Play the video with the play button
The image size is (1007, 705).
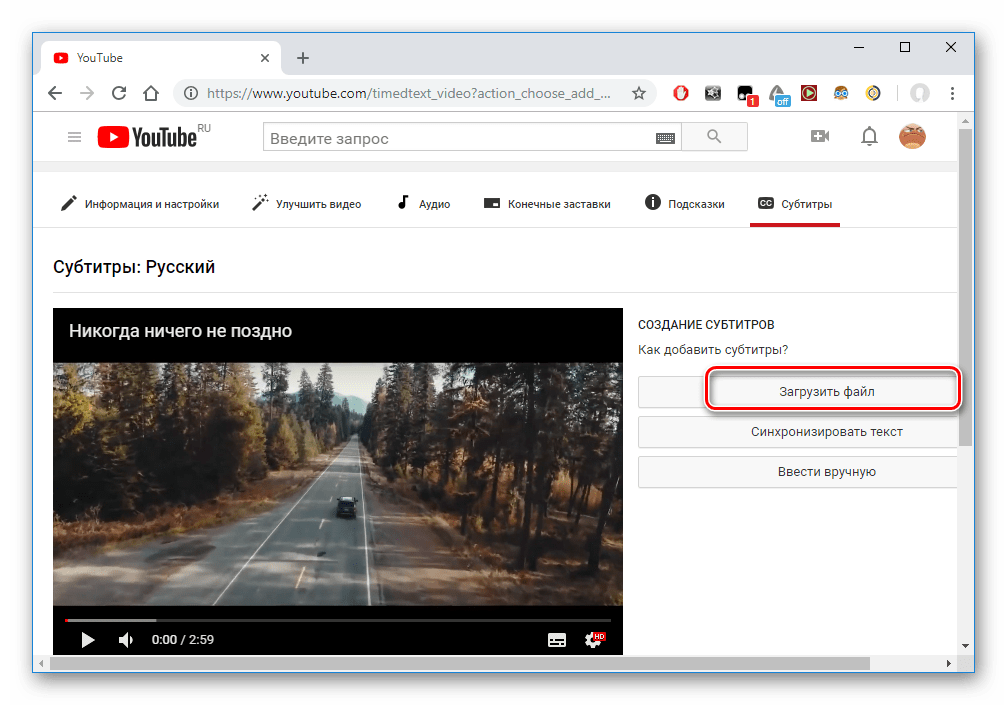click(88, 640)
